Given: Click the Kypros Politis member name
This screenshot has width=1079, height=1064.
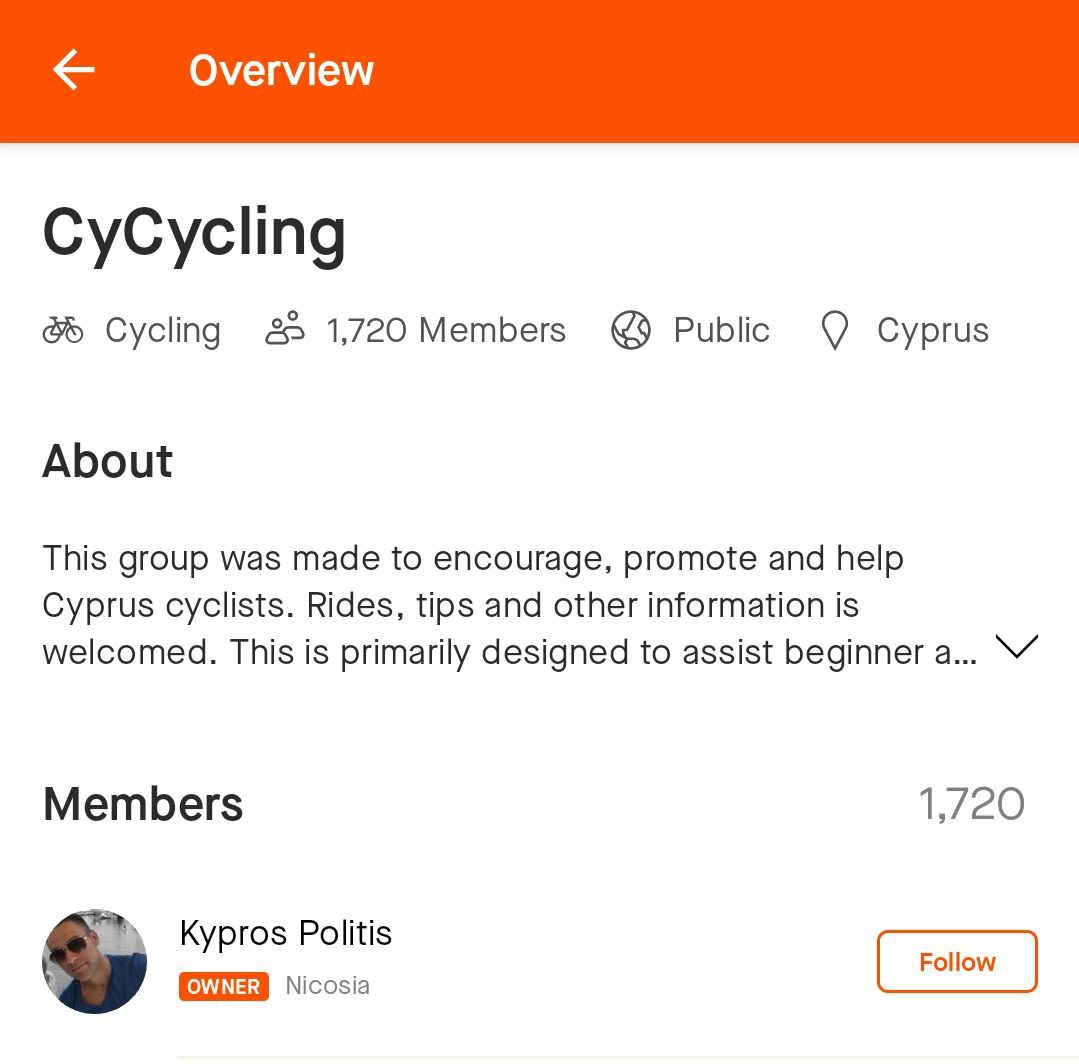Looking at the screenshot, I should (286, 933).
